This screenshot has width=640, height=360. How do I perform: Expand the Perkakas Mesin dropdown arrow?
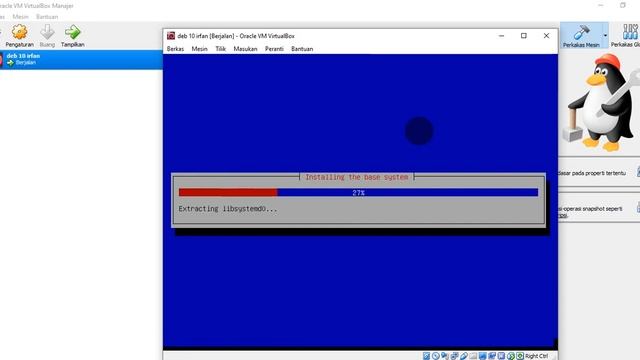point(605,36)
